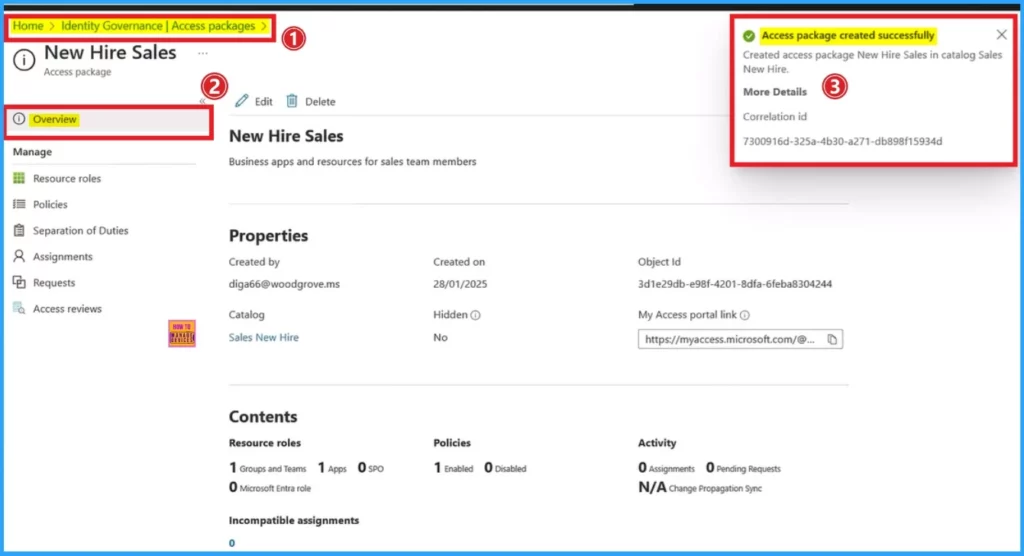Click the Edit pencil icon

[242, 101]
